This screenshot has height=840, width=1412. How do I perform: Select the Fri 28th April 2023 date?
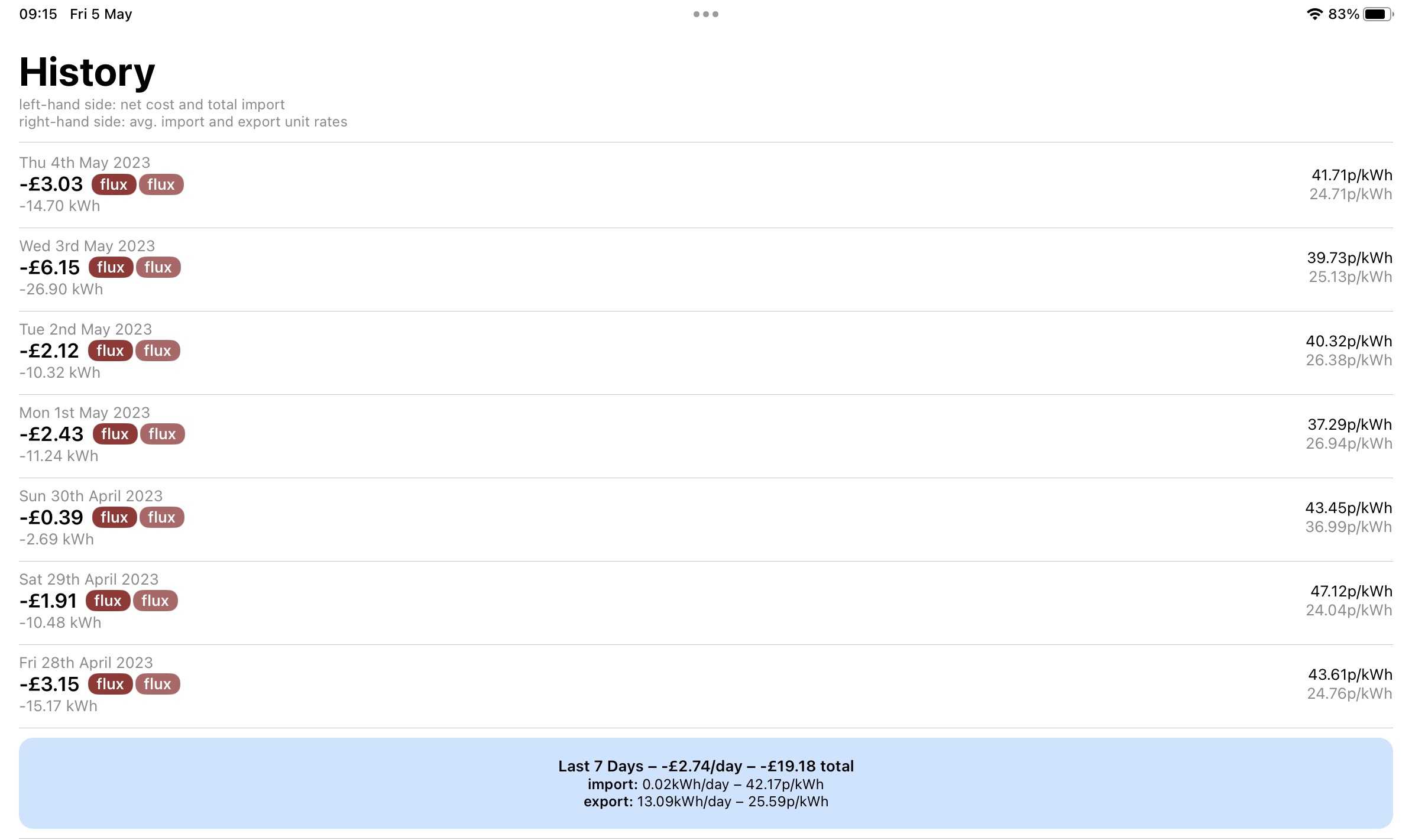[x=86, y=663]
